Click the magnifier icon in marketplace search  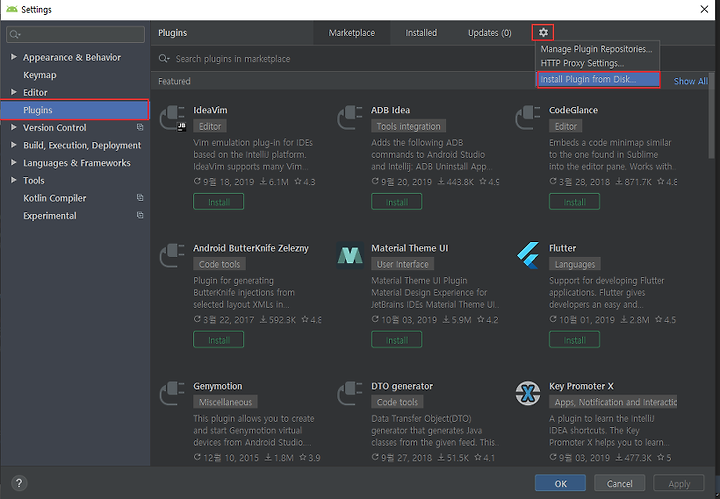(x=164, y=59)
